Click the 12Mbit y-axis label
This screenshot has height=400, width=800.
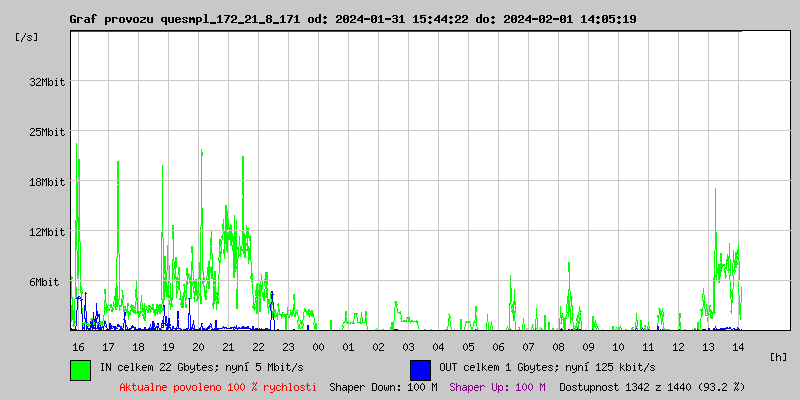(47, 232)
